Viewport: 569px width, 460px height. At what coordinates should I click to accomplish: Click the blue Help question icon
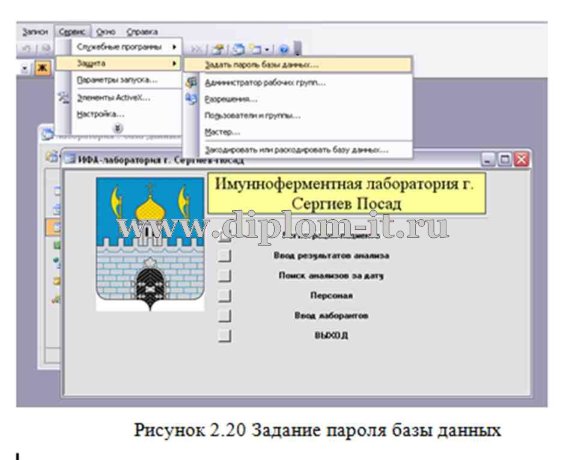tap(284, 49)
